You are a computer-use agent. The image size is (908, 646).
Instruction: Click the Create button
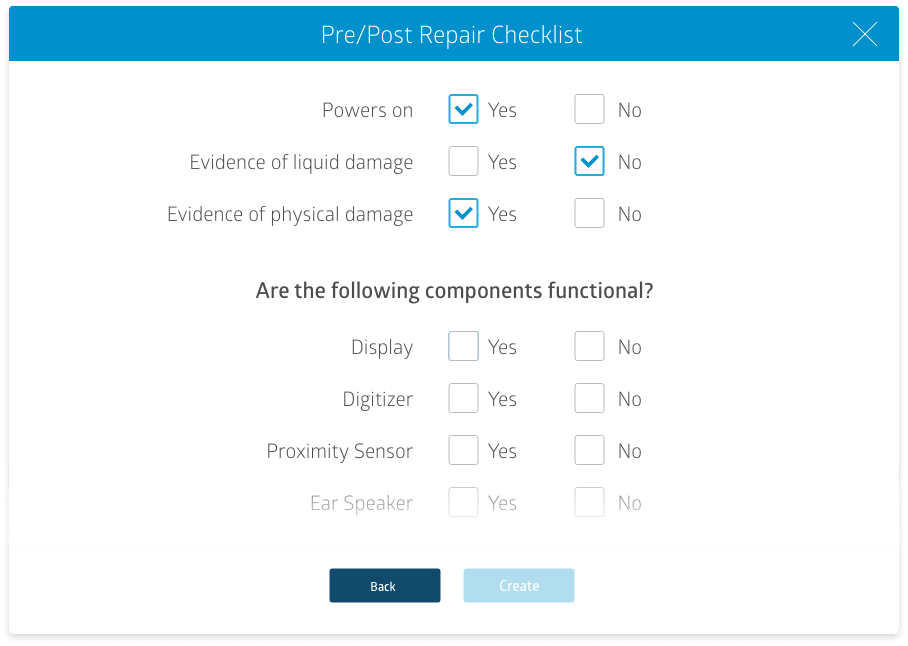coord(518,586)
